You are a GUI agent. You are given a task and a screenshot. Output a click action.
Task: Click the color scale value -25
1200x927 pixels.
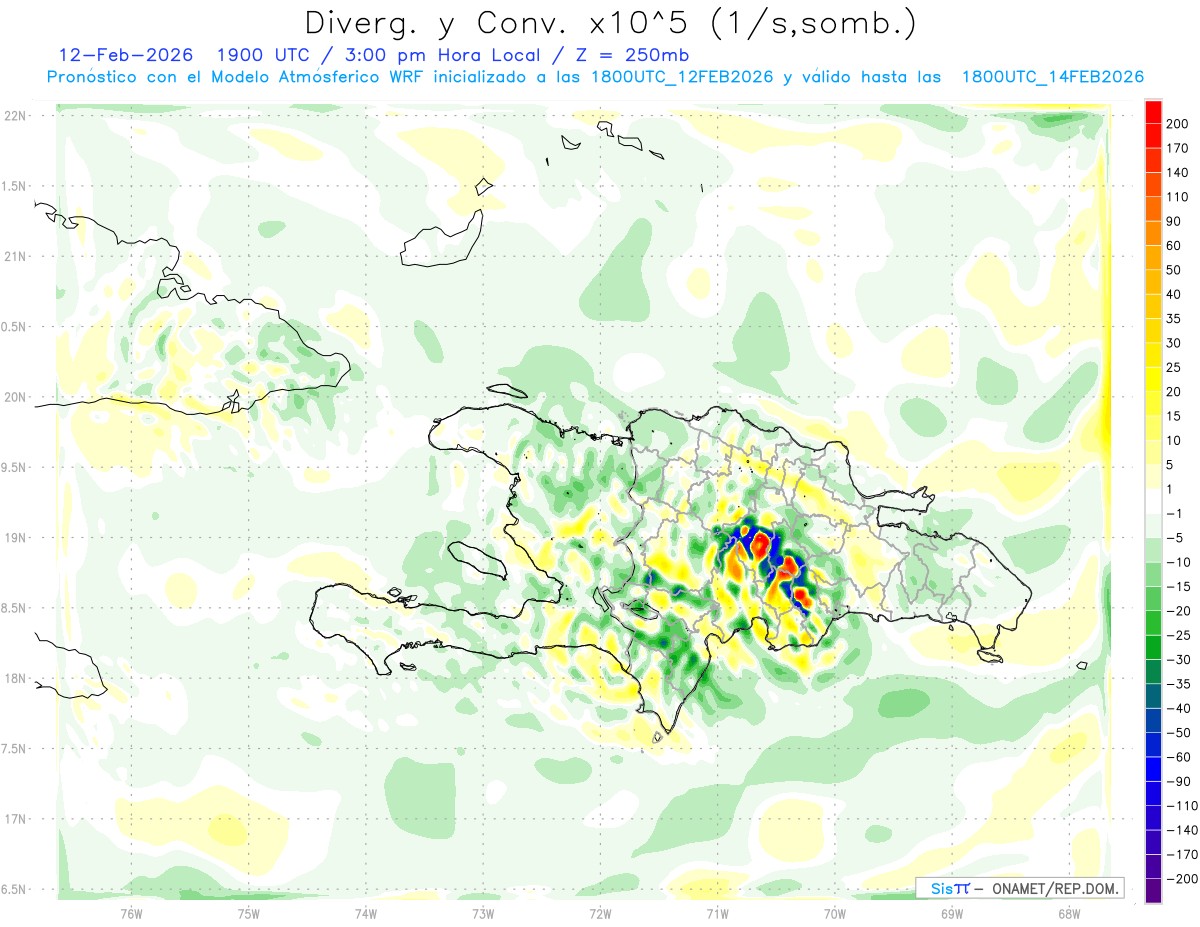coord(1181,635)
